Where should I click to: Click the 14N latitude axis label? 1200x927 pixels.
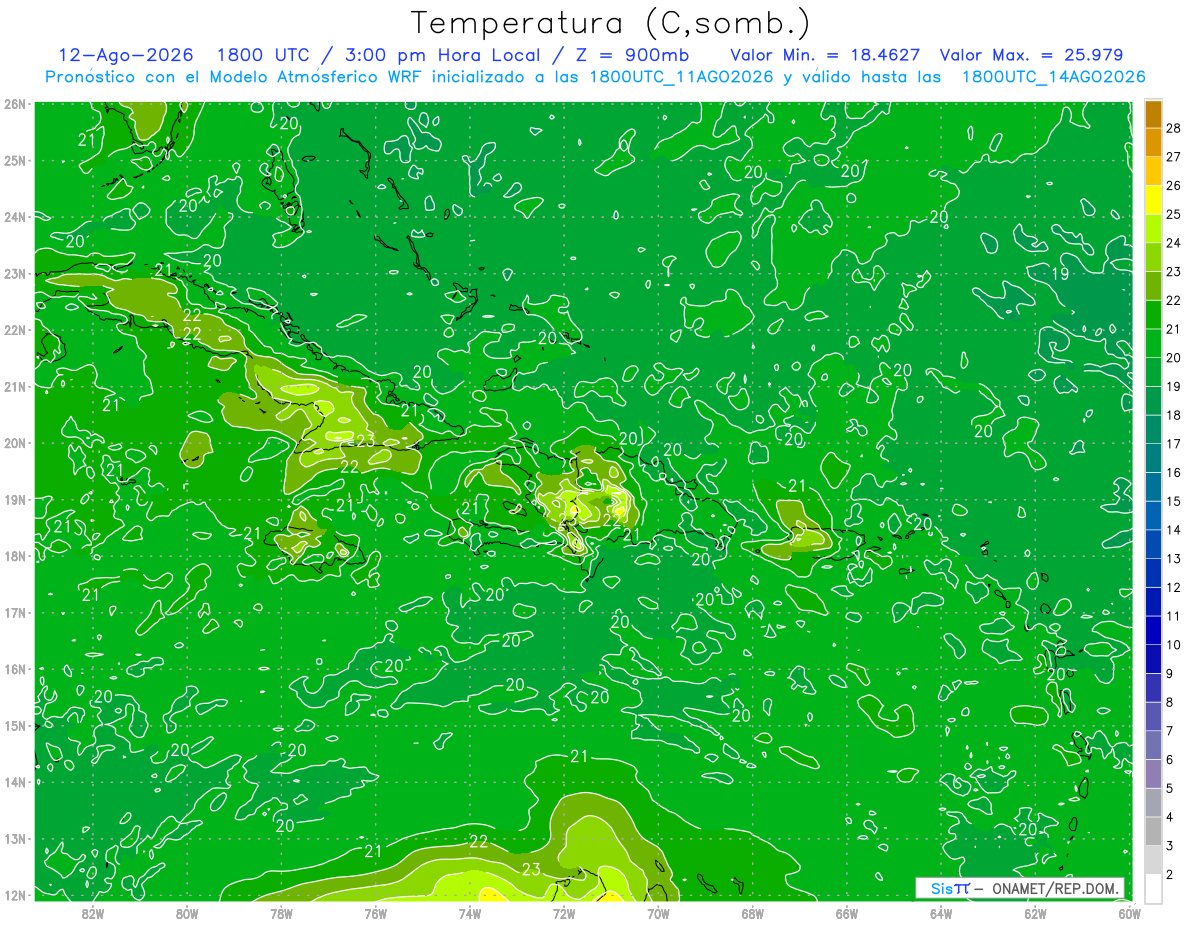click(x=15, y=782)
